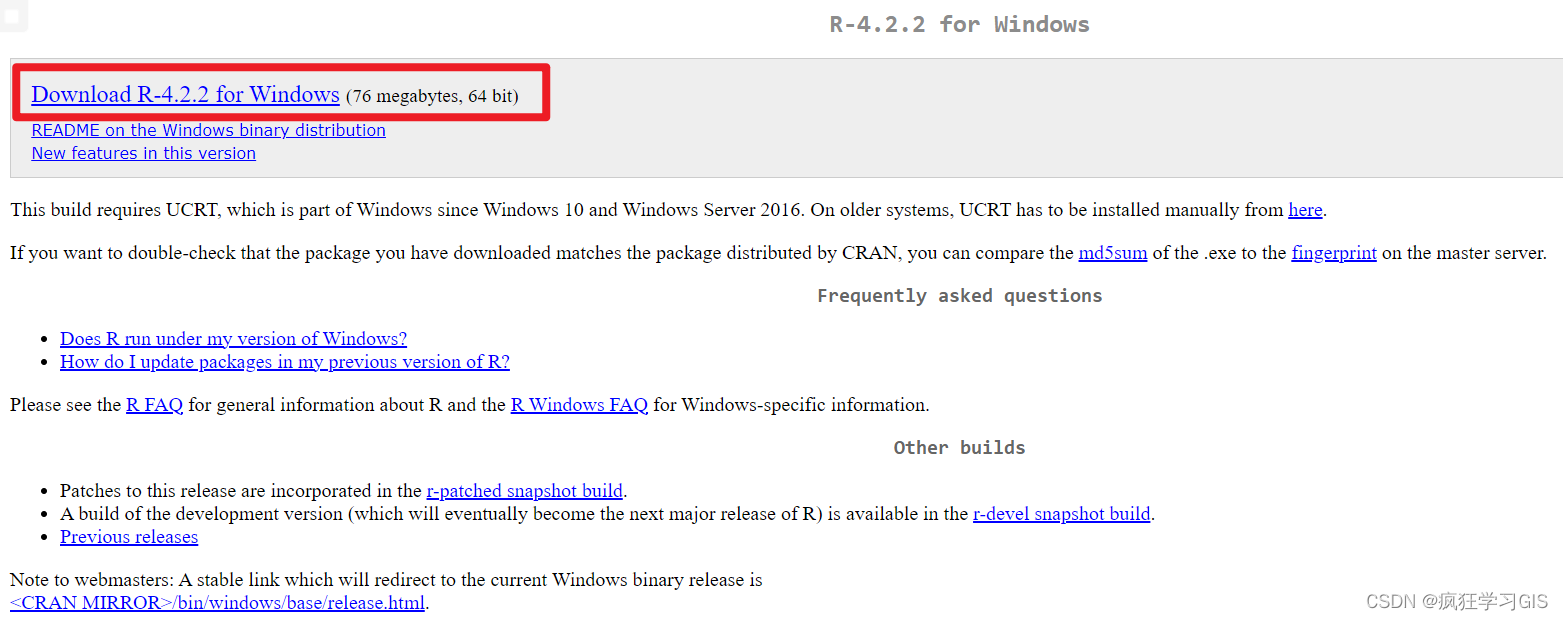Visit the R Windows FAQ link
This screenshot has height=620, width=1563.
579,405
